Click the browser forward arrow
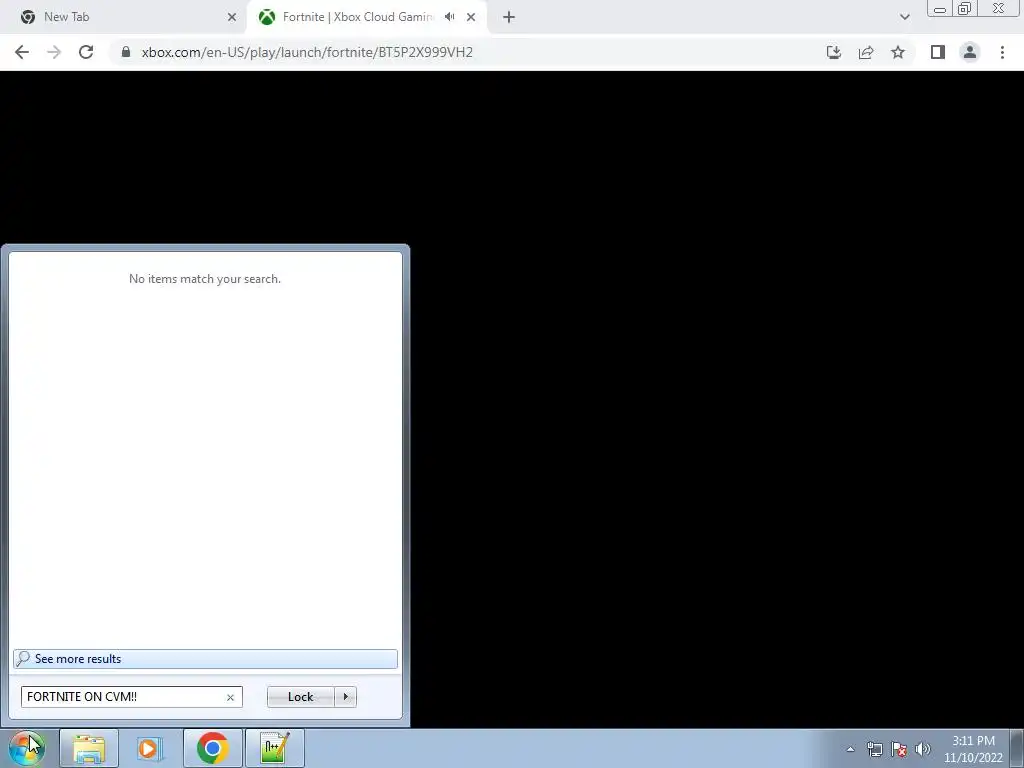Image resolution: width=1024 pixels, height=768 pixels. 54,52
